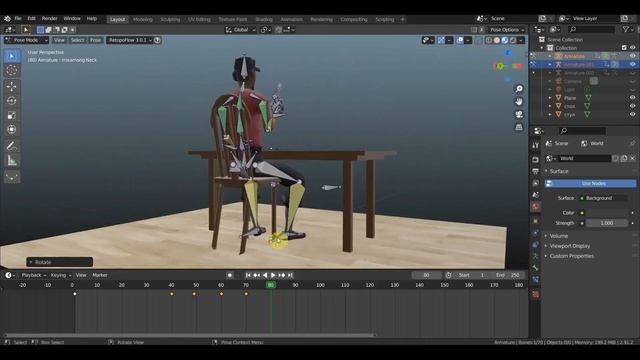This screenshot has height=360, width=640.
Task: Open the Output properties tab
Action: (536, 171)
